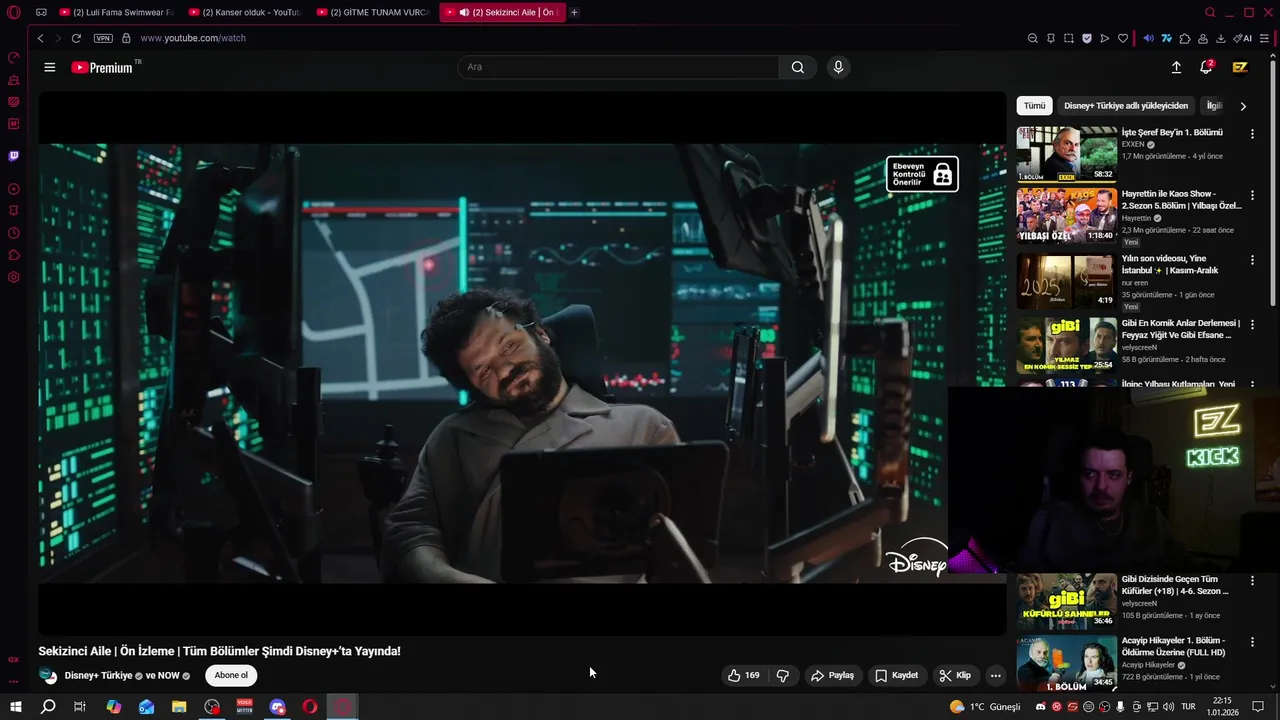Image resolution: width=1280 pixels, height=720 pixels.
Task: Open Acayip Hikayeler 1. Bölüm thumbnail
Action: point(1067,664)
